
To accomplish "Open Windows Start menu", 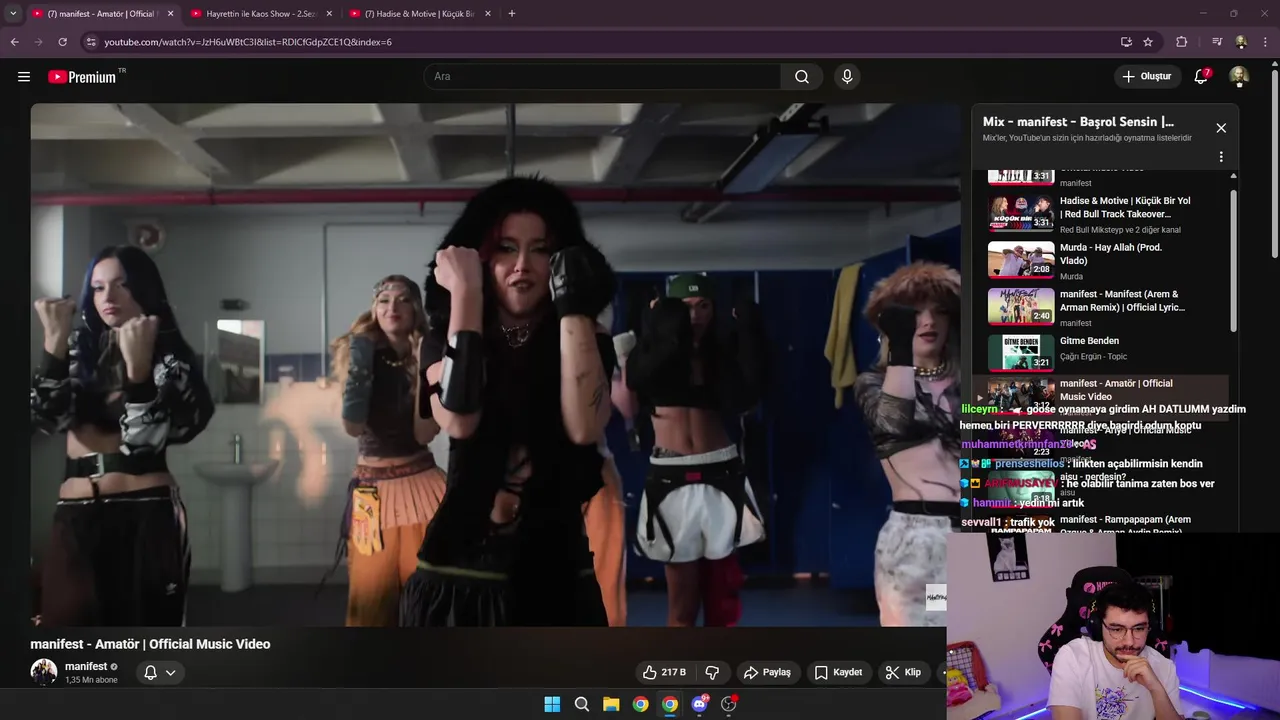I will click(x=552, y=704).
